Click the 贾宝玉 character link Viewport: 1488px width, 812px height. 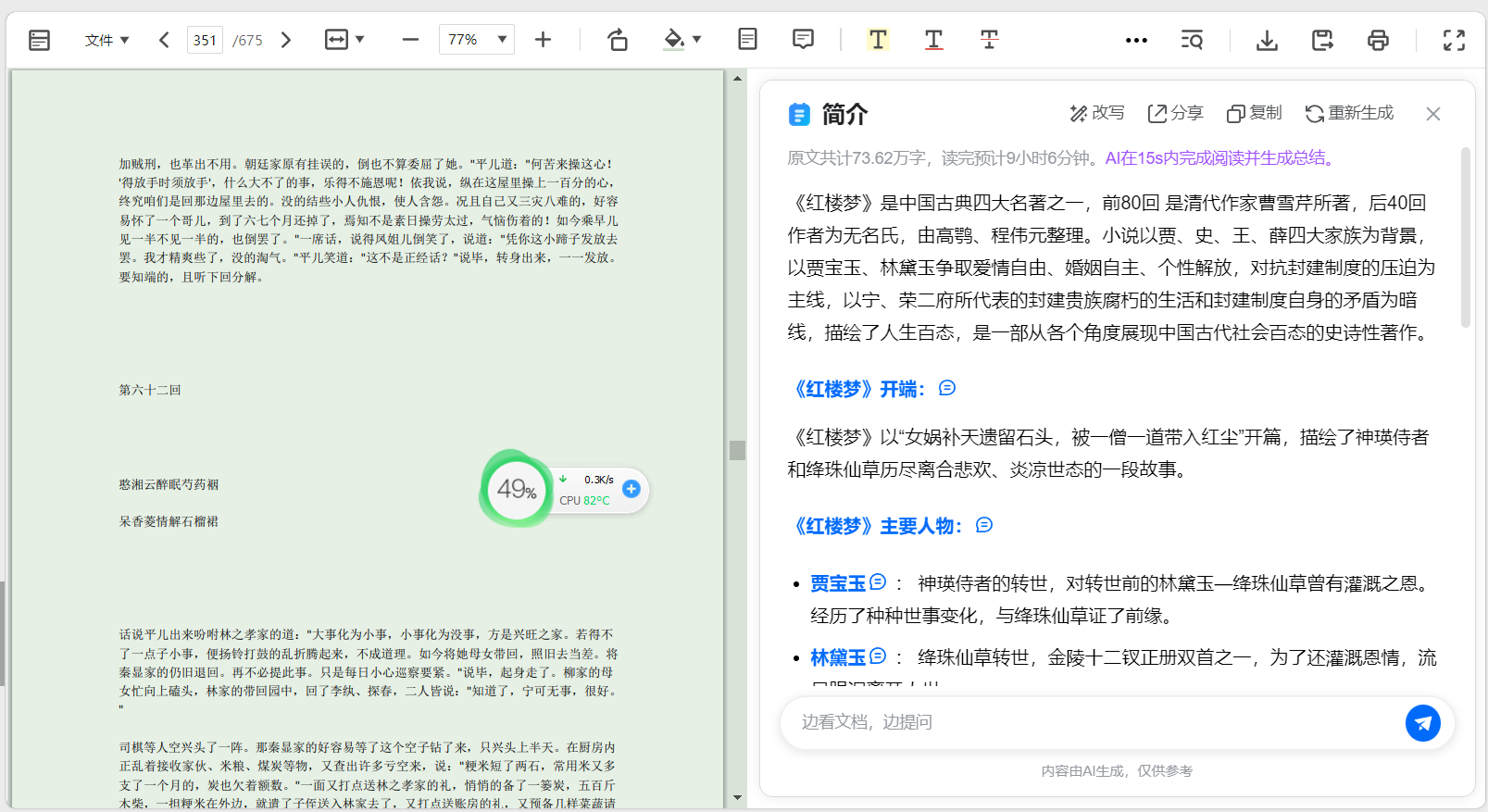coord(838,583)
